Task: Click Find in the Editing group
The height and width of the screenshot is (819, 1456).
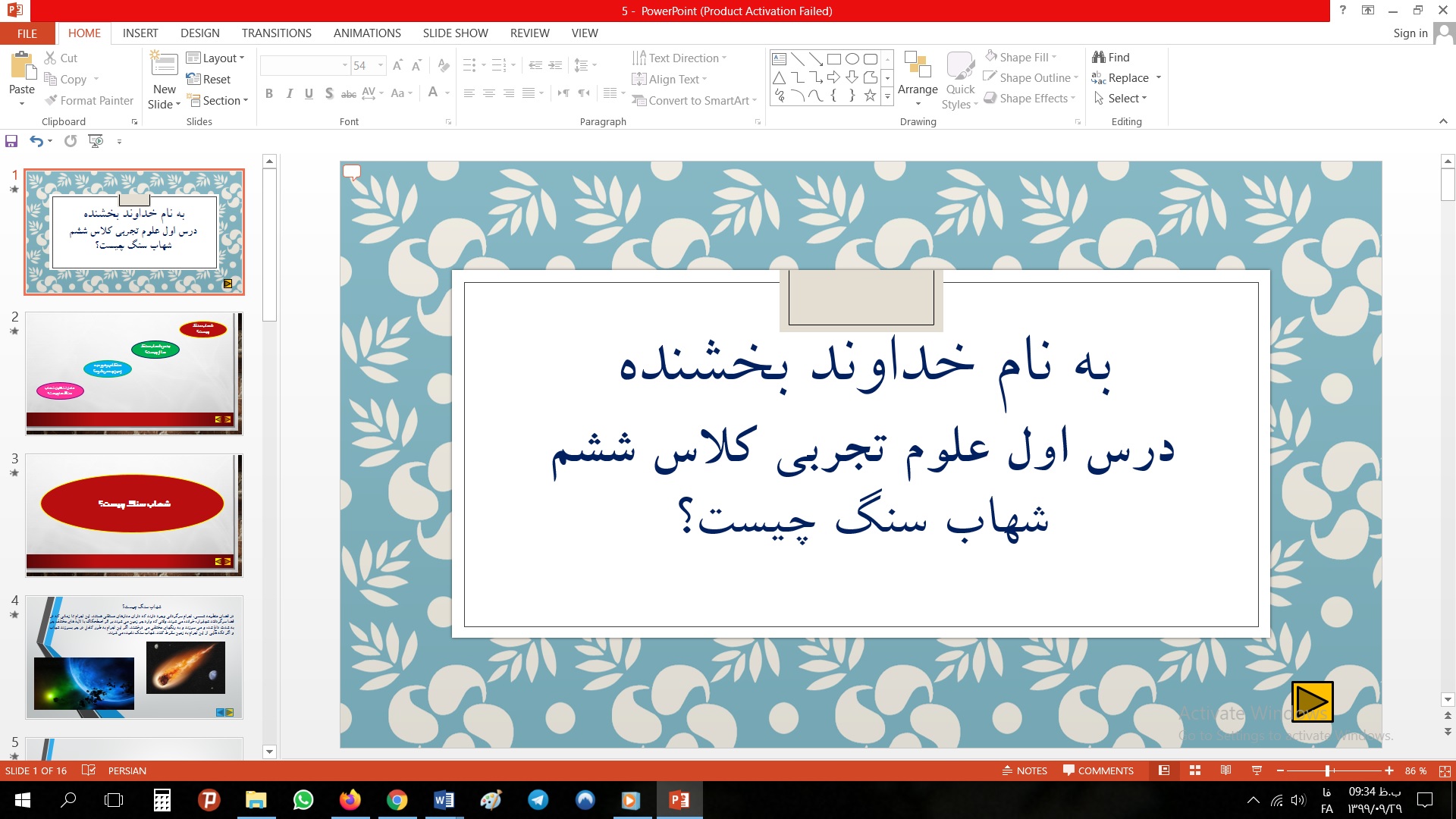Action: point(1111,58)
